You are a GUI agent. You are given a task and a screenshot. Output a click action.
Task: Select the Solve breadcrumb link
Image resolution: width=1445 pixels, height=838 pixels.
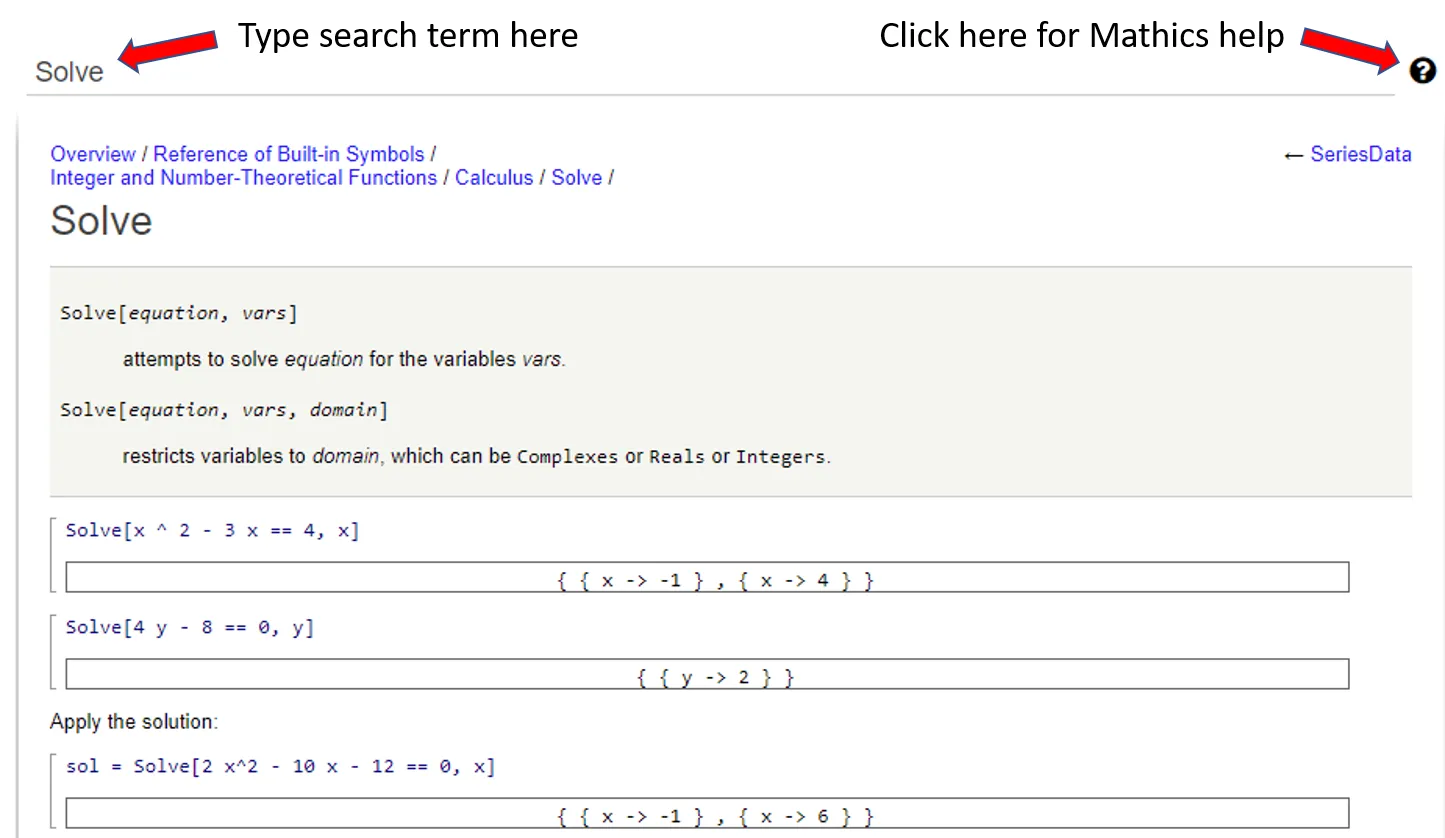pyautogui.click(x=577, y=178)
